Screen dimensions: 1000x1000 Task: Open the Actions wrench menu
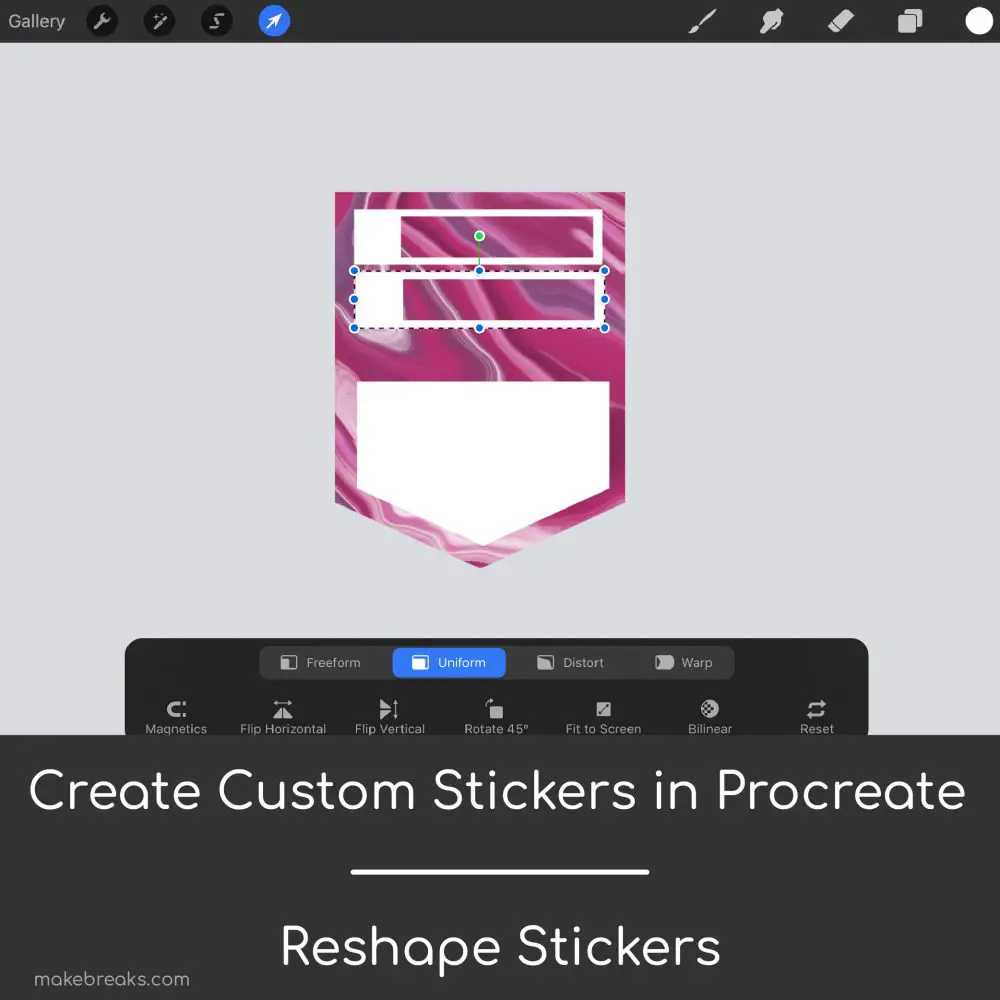102,21
